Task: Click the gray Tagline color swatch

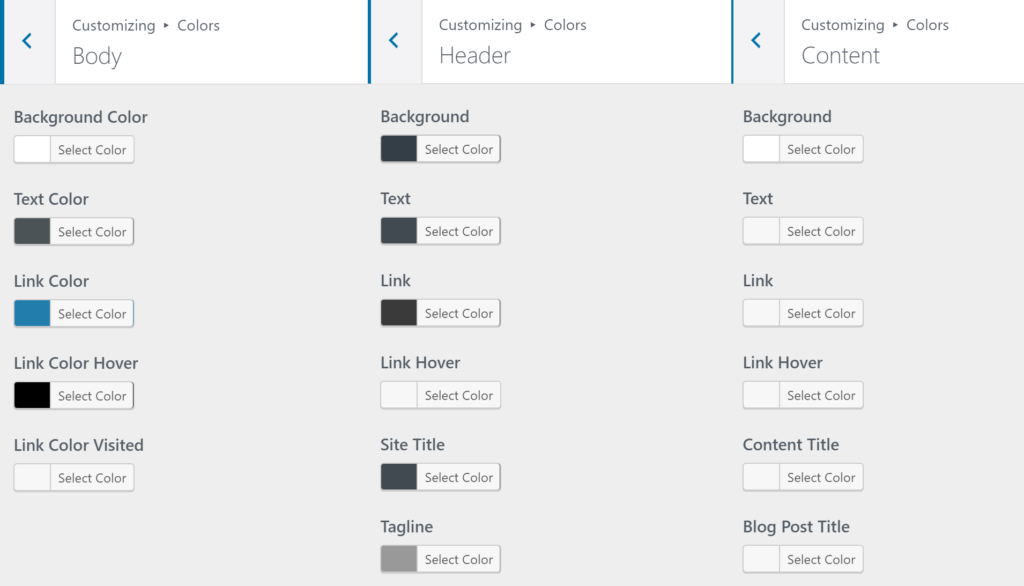Action: (398, 559)
